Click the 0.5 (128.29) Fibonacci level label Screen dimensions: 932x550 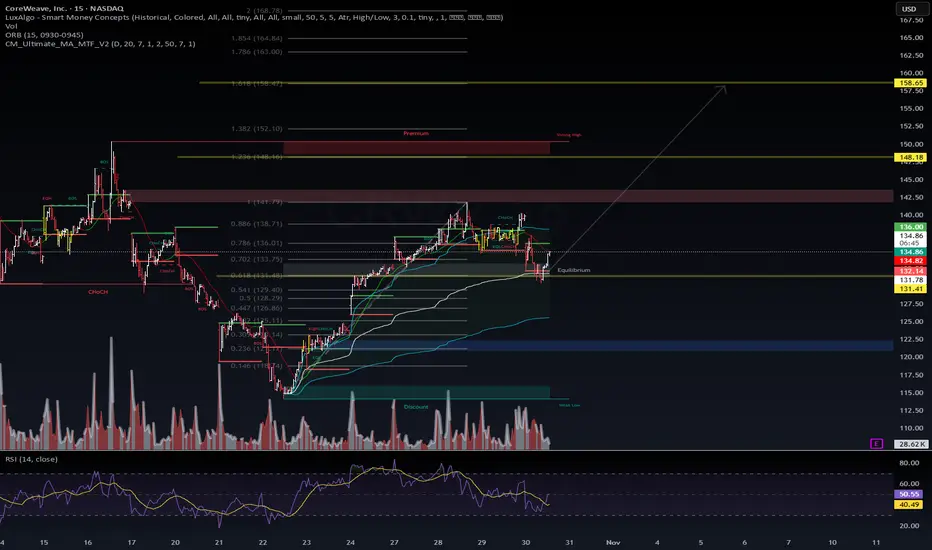(x=261, y=298)
